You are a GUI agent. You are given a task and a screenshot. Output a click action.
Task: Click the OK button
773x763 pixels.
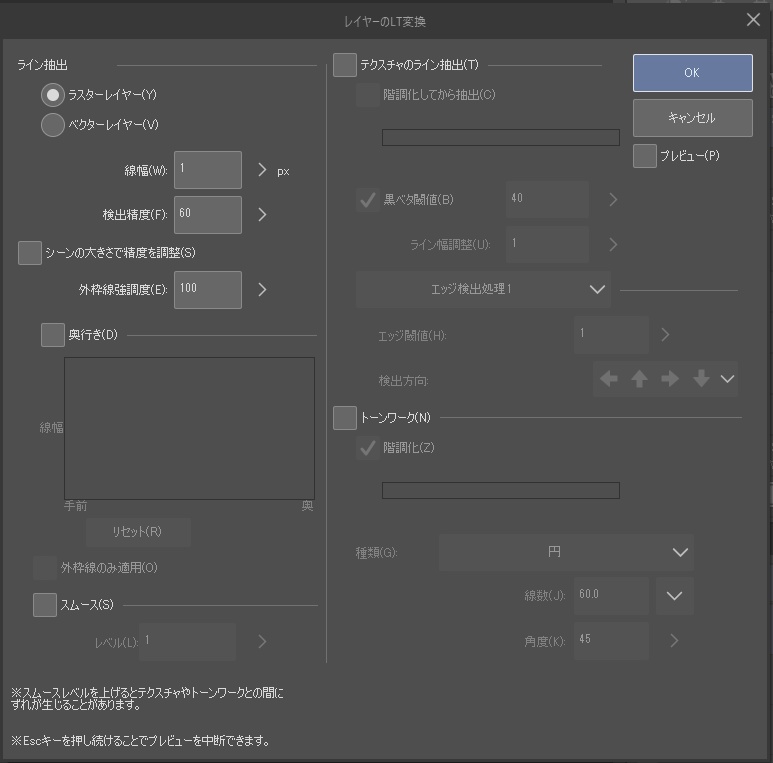click(x=692, y=73)
